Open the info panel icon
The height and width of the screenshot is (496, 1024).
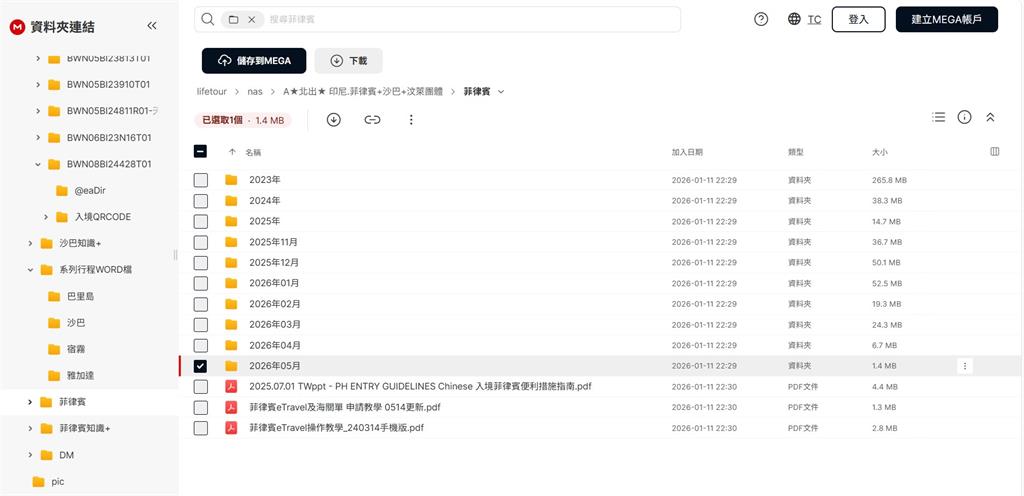tap(964, 117)
